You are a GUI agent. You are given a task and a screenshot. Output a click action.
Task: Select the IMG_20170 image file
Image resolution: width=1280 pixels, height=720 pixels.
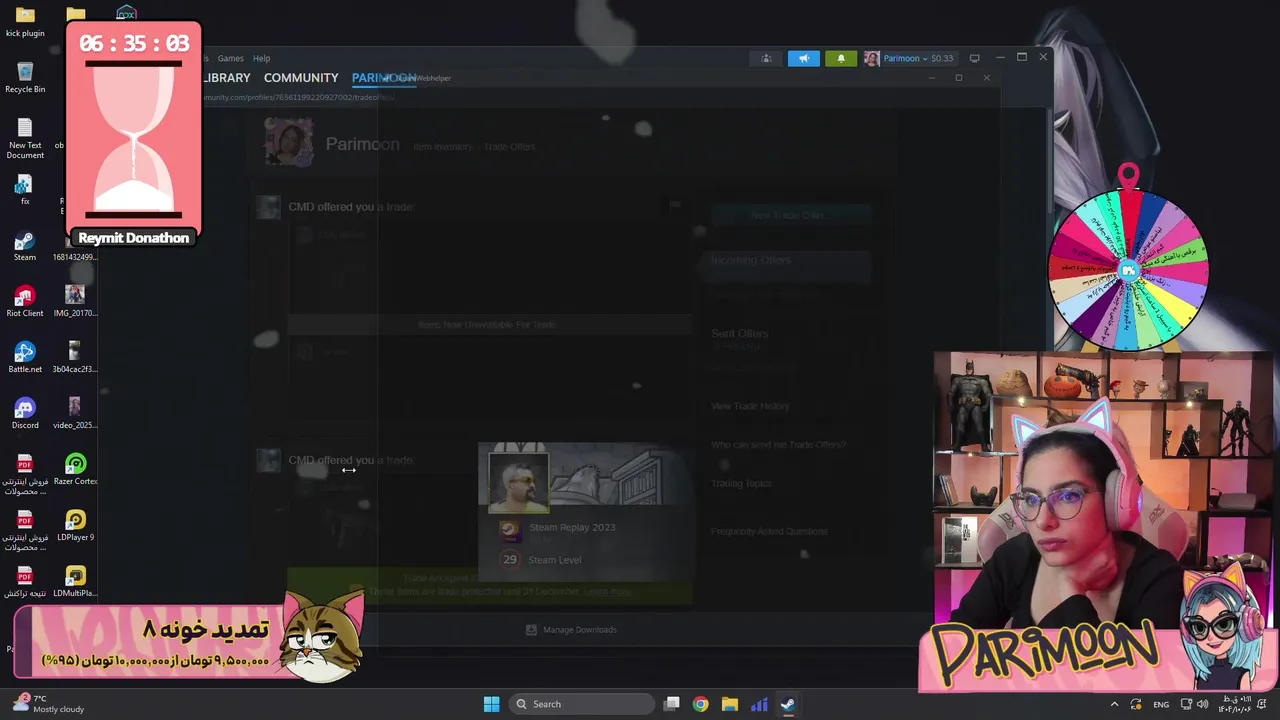click(75, 302)
